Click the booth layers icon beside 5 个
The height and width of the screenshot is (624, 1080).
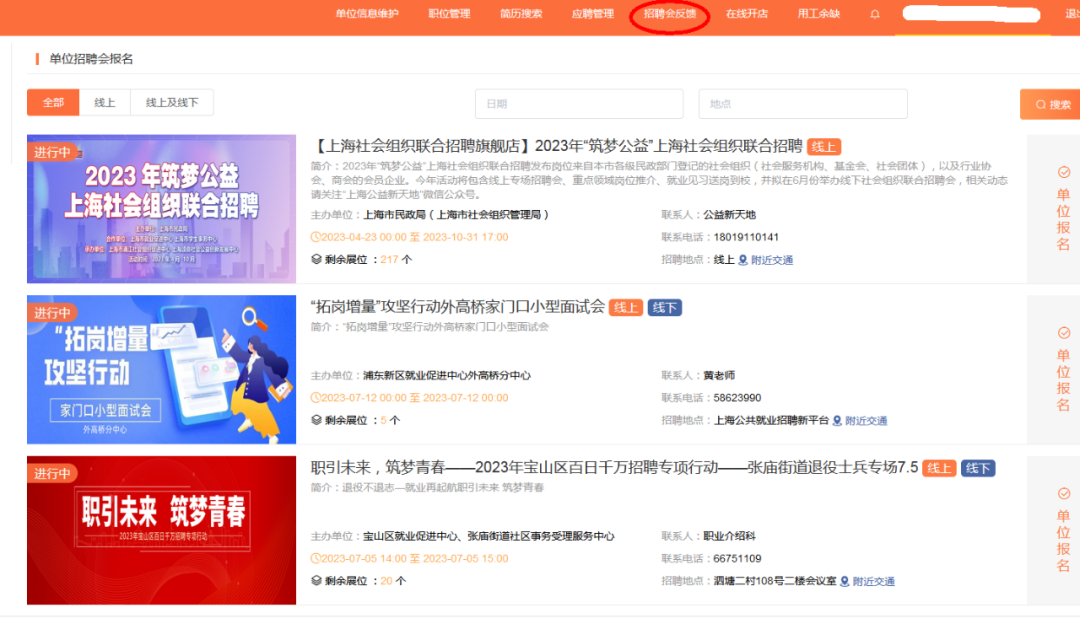pos(316,420)
